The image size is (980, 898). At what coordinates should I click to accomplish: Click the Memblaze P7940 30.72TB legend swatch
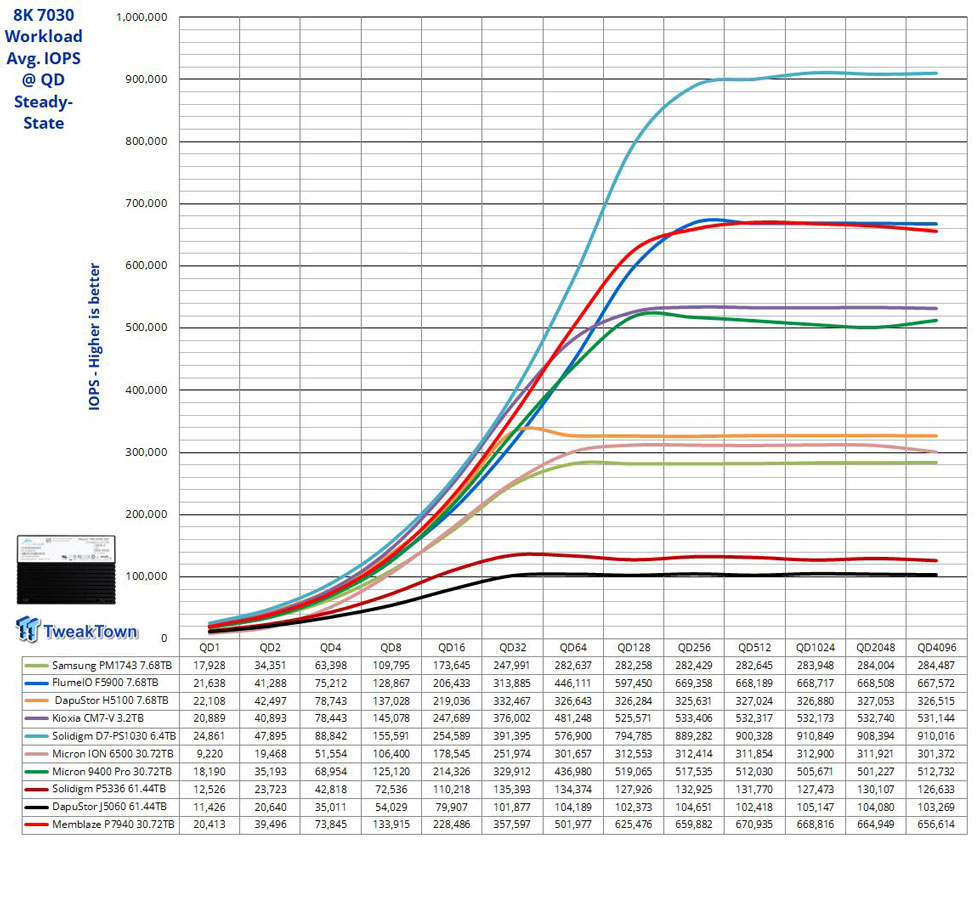coord(37,825)
